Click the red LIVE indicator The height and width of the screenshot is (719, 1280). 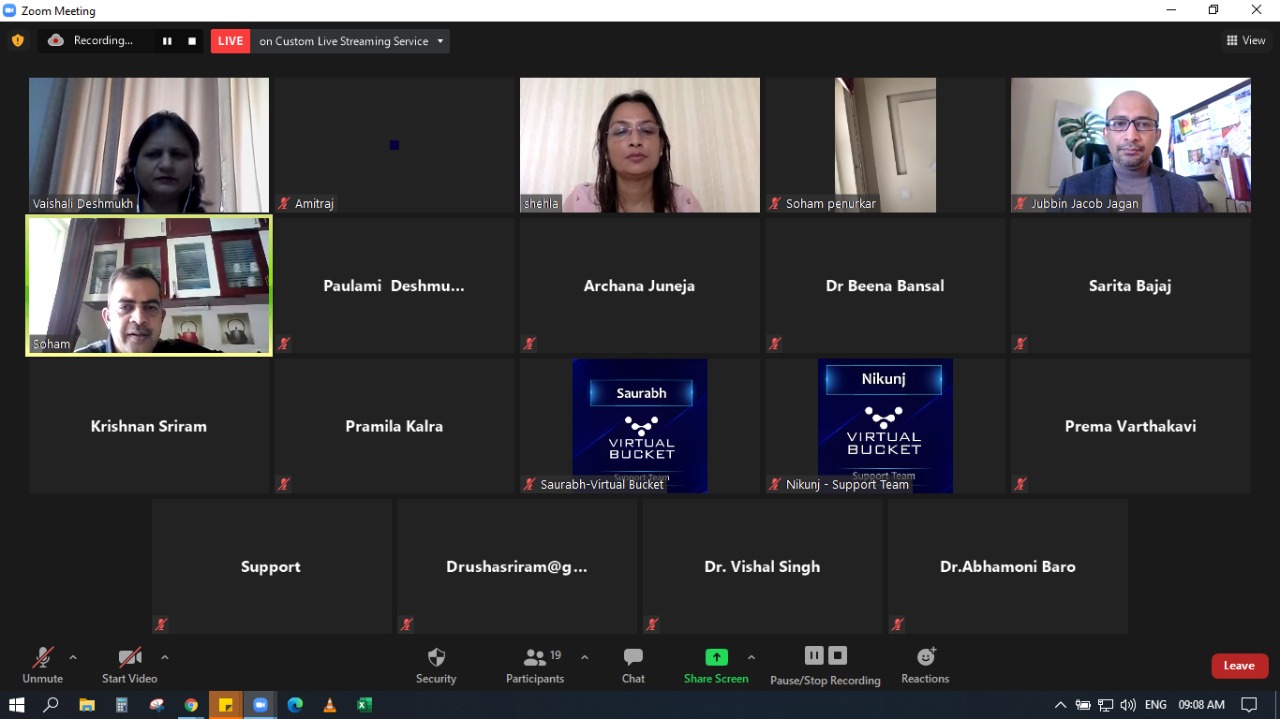tap(230, 41)
